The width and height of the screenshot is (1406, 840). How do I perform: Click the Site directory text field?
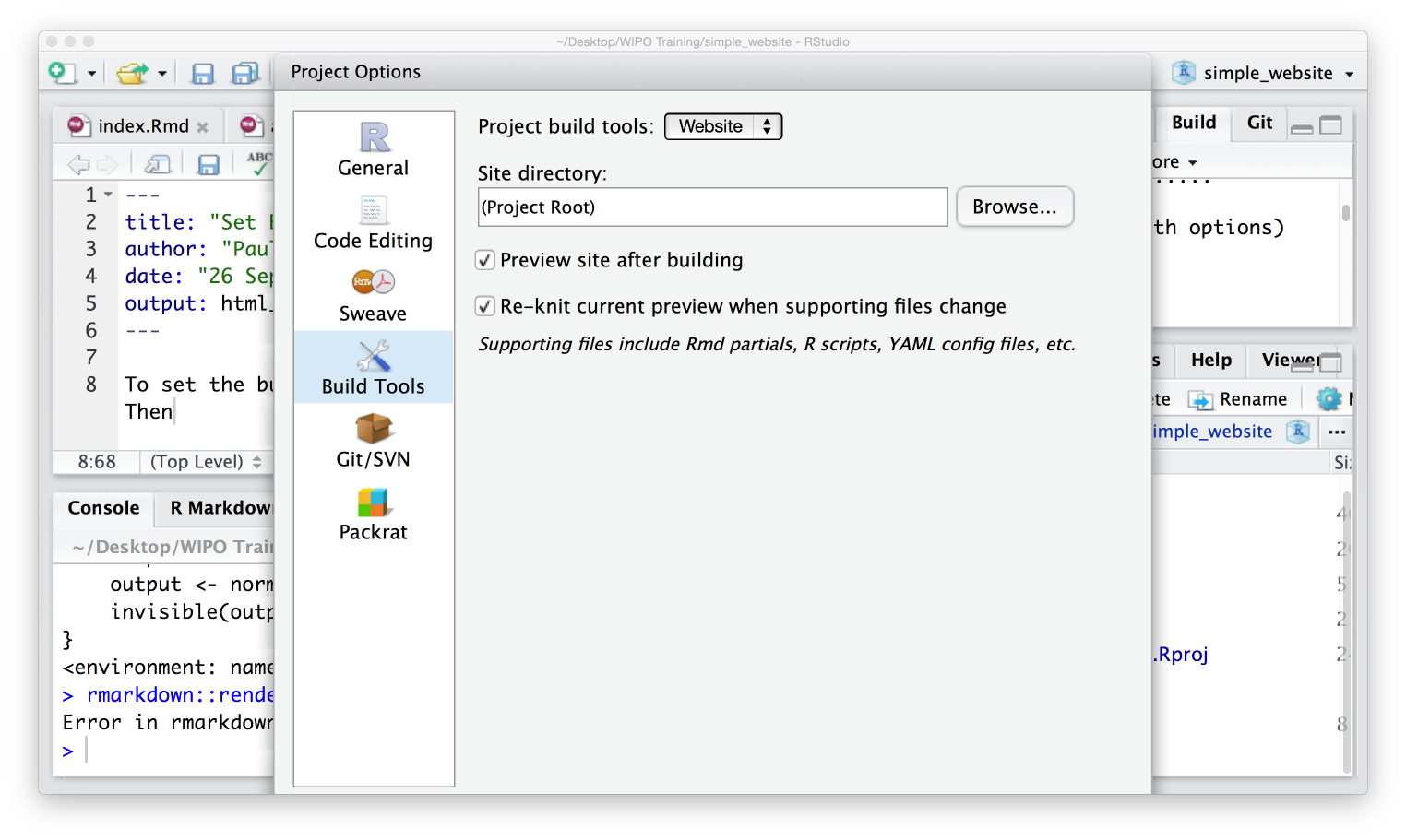pyautogui.click(x=712, y=207)
